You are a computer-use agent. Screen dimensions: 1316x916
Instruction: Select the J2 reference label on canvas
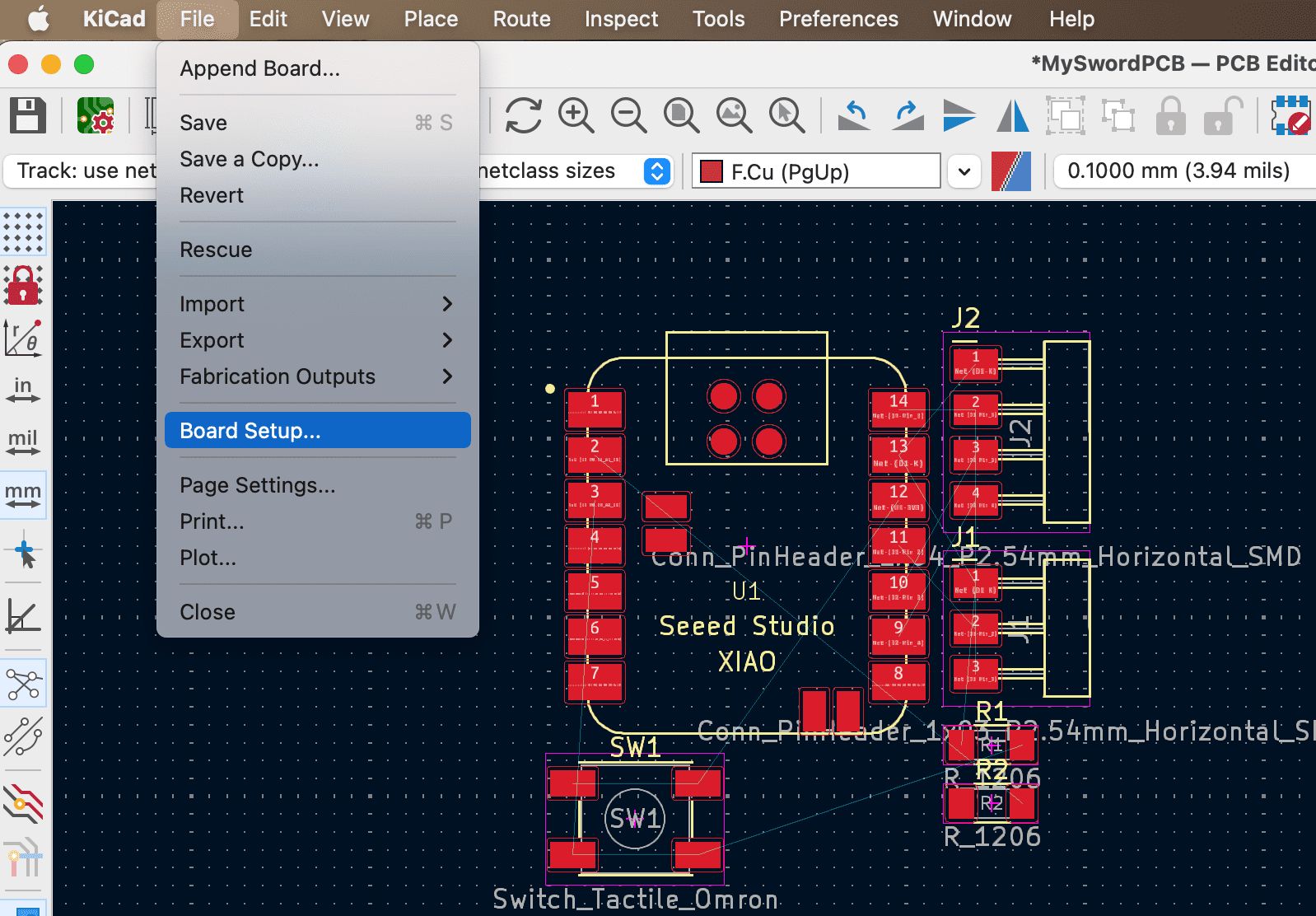tap(965, 318)
